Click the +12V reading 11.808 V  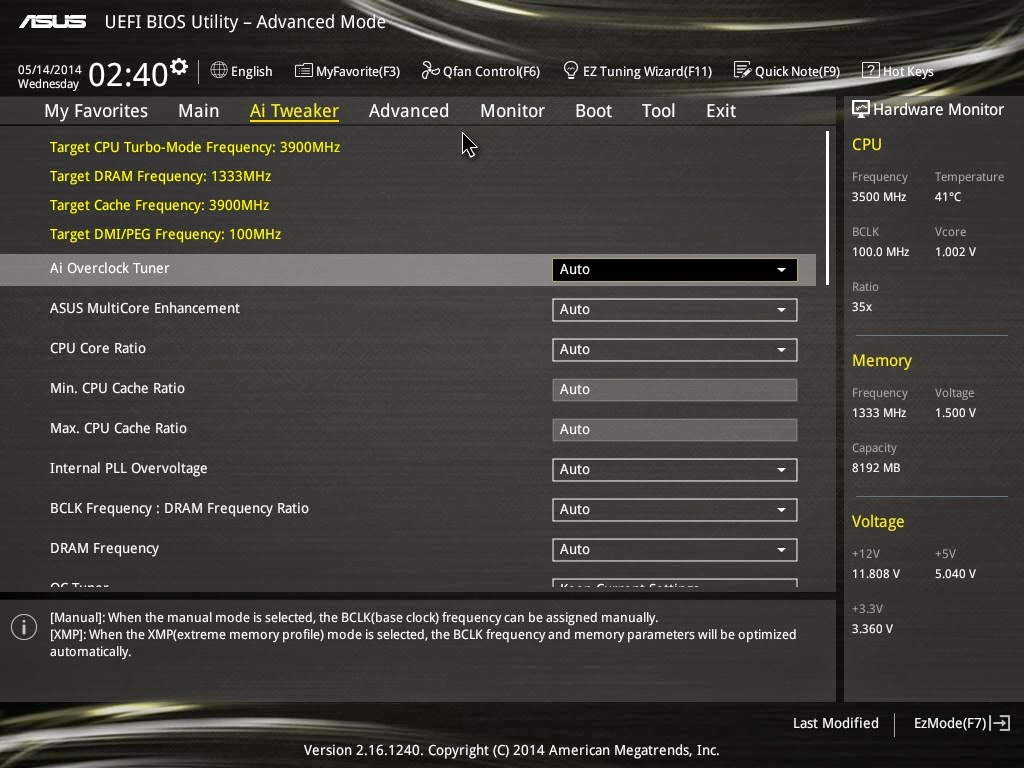click(x=875, y=574)
